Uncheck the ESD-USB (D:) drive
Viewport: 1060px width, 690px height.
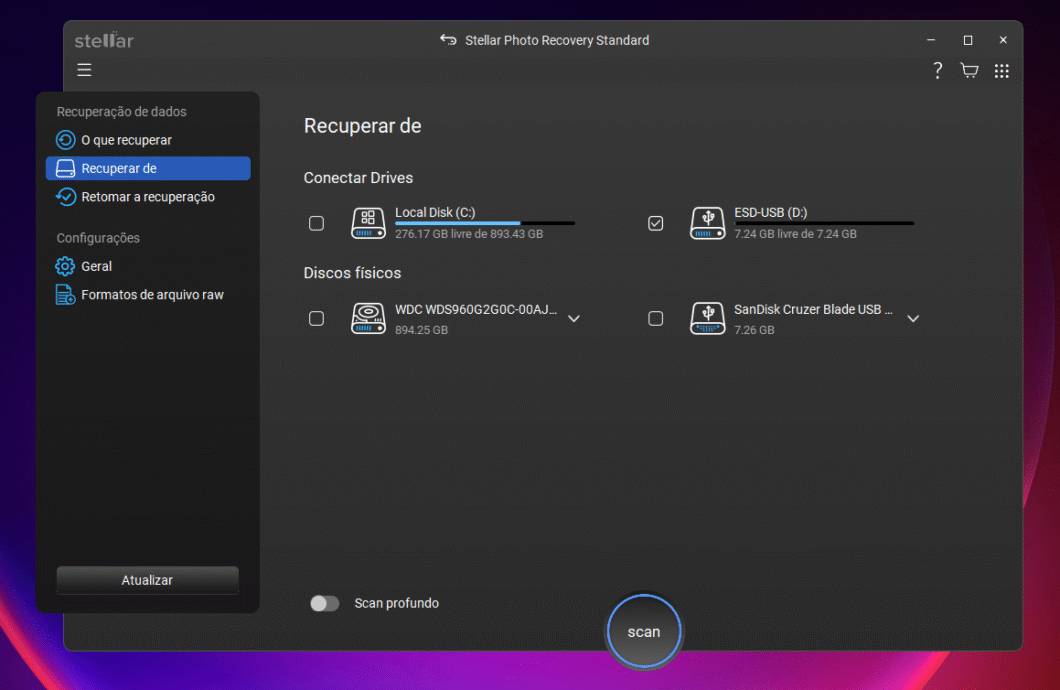[656, 223]
